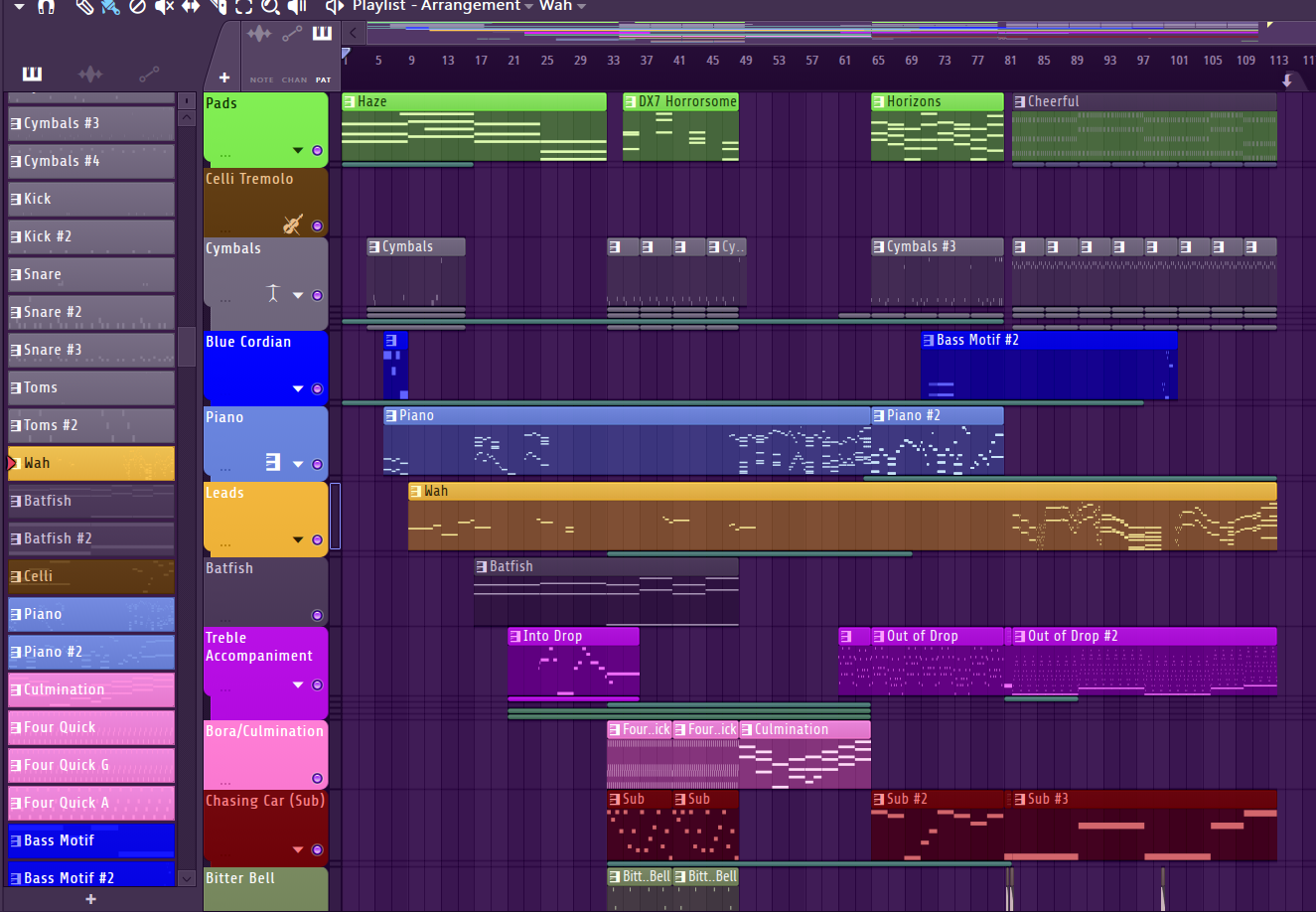Image resolution: width=1316 pixels, height=912 pixels.
Task: Select the Slip tool with double arrows
Action: [x=191, y=6]
